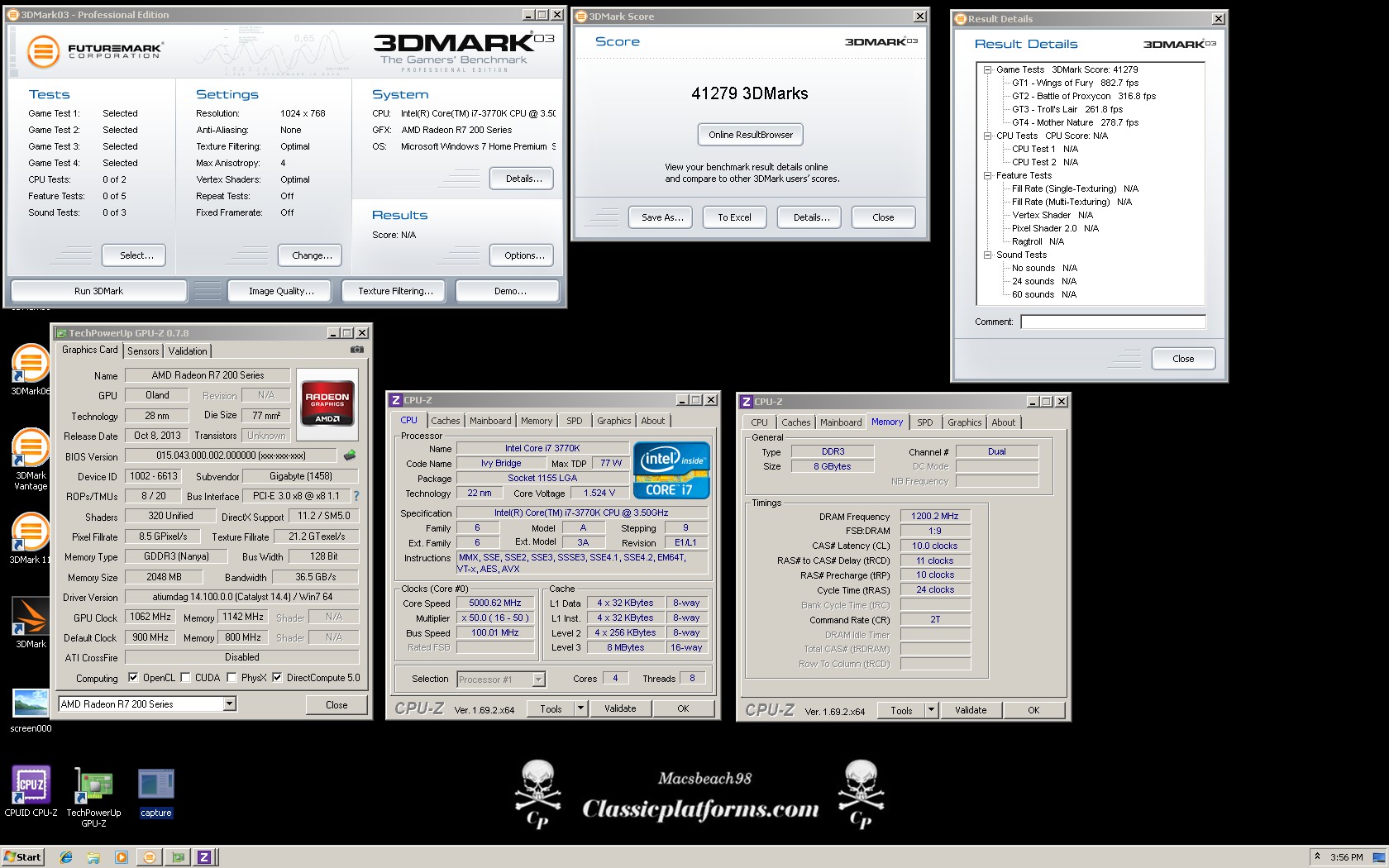Click OK in the CPU-Z Memory window
The height and width of the screenshot is (868, 1389).
tap(1033, 710)
